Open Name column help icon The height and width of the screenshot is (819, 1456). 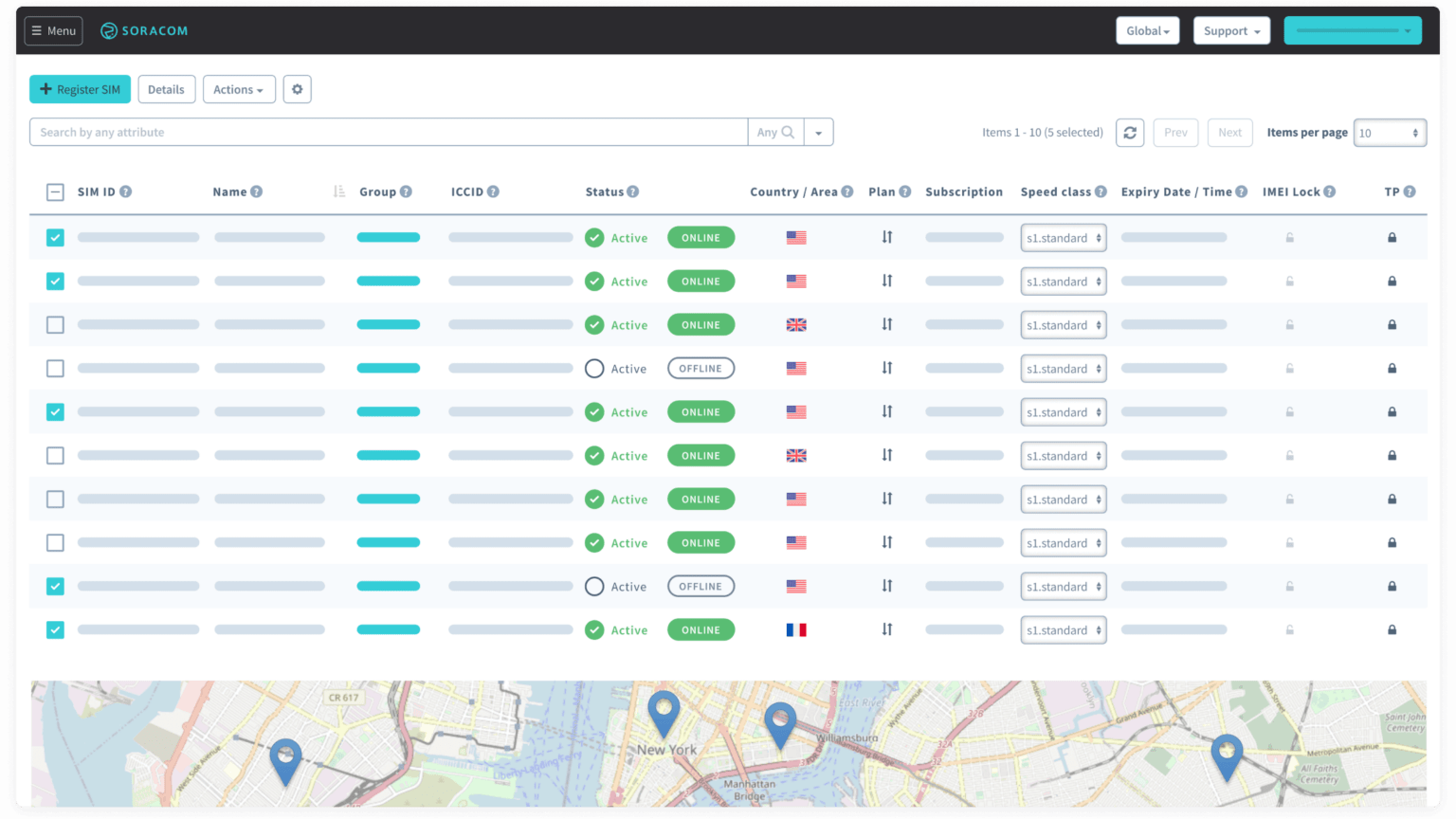click(x=256, y=191)
